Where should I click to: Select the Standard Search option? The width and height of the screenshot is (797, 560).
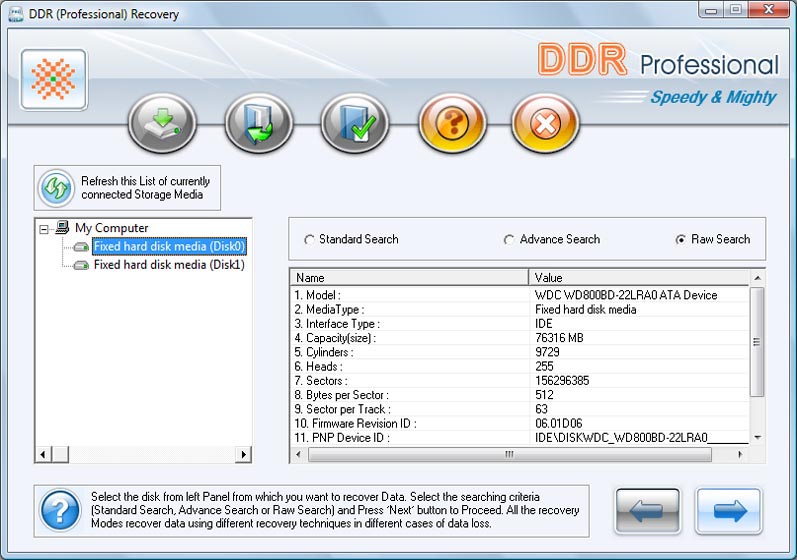(309, 240)
